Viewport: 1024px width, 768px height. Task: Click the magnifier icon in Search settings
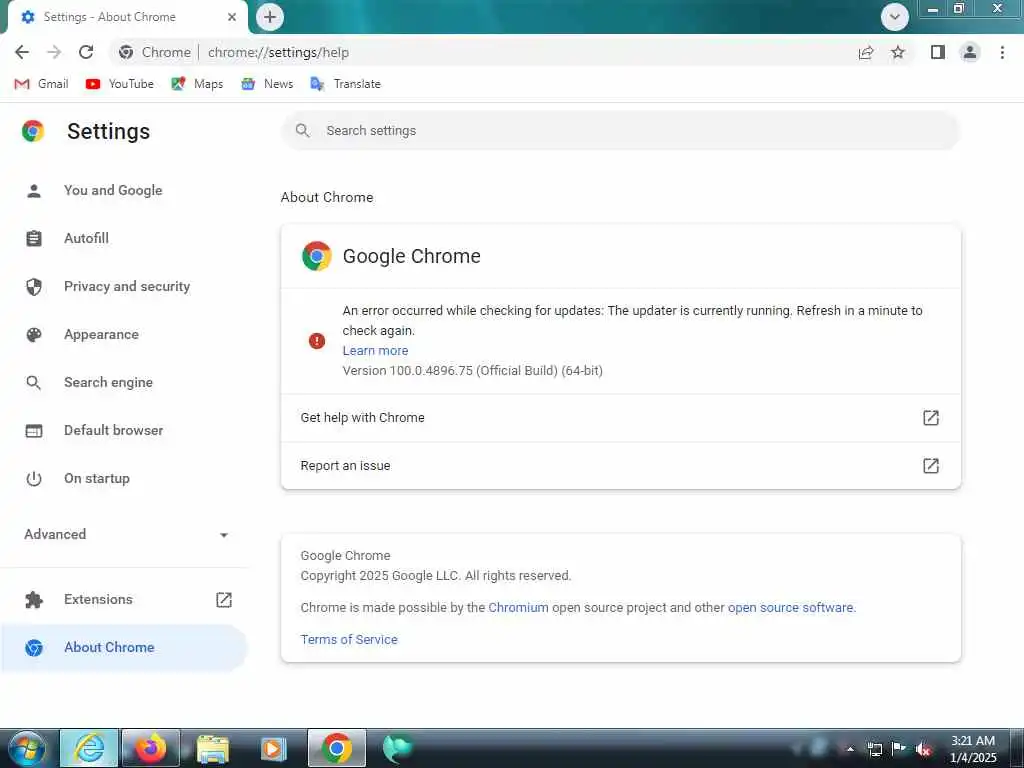coord(302,131)
